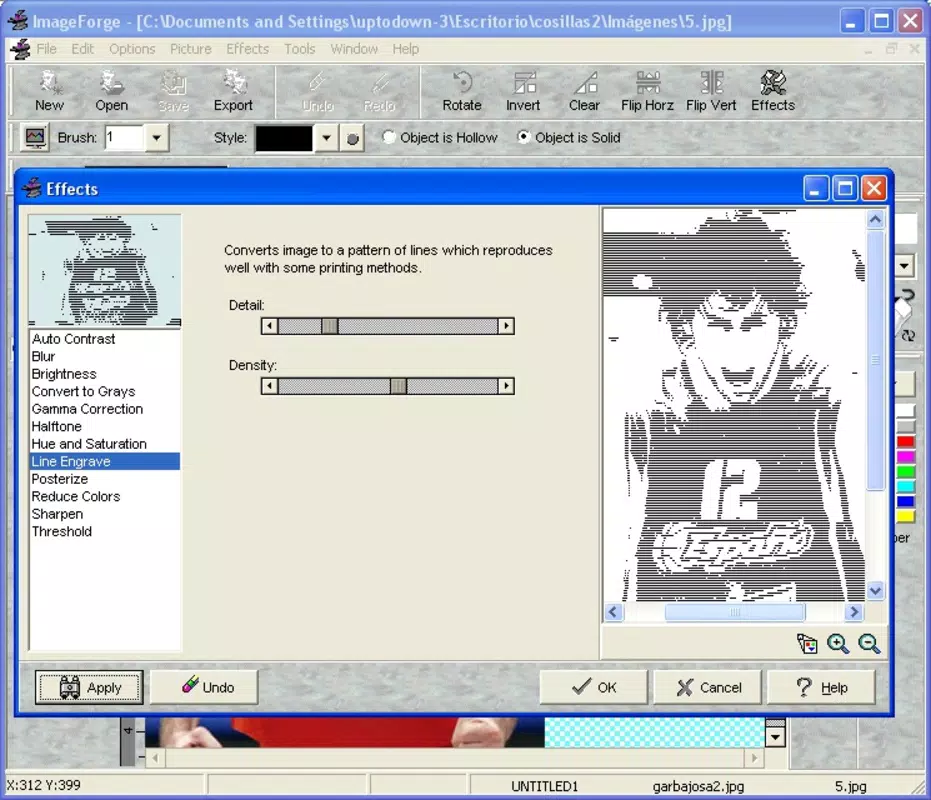Cancel the Effects dialog

tap(707, 687)
